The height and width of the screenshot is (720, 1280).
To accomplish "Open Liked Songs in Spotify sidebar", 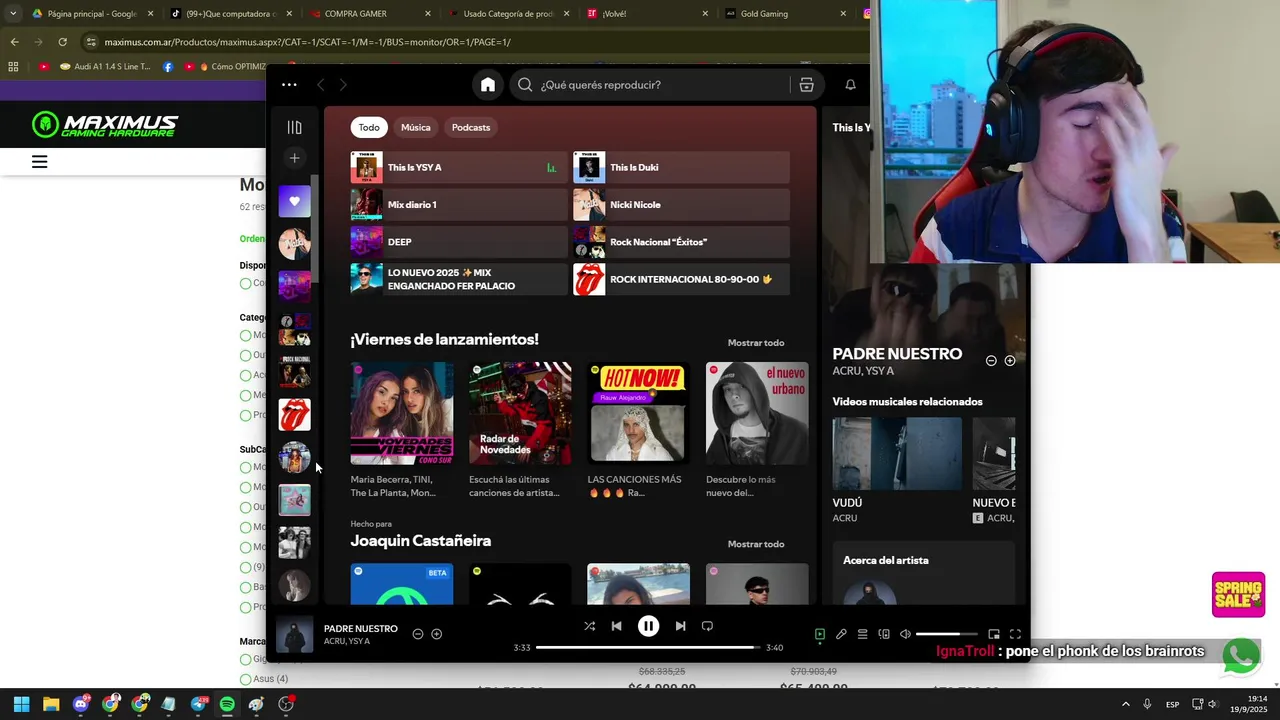I will (294, 201).
